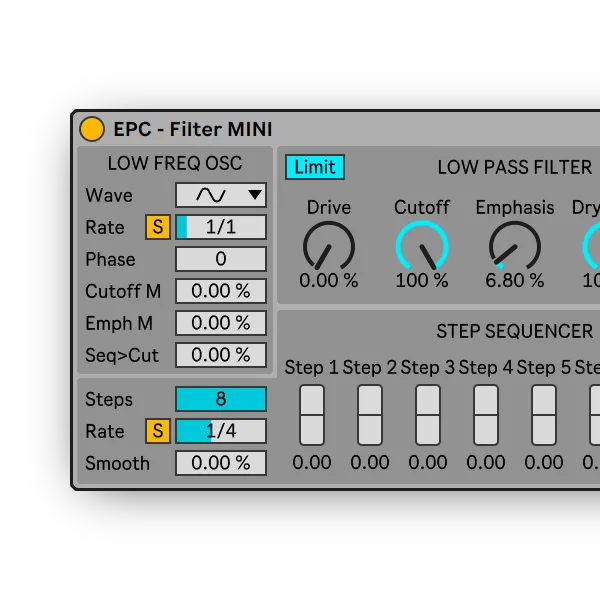The image size is (600, 600).
Task: Click the Wave label
Action: click(x=109, y=196)
